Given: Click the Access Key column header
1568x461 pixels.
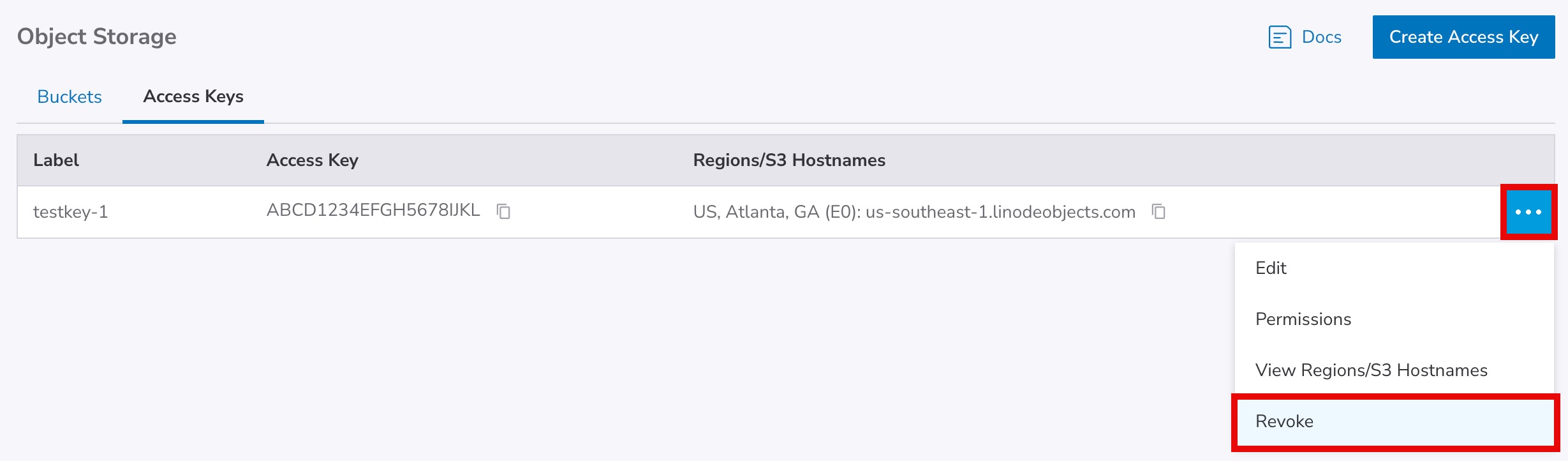Looking at the screenshot, I should point(312,160).
